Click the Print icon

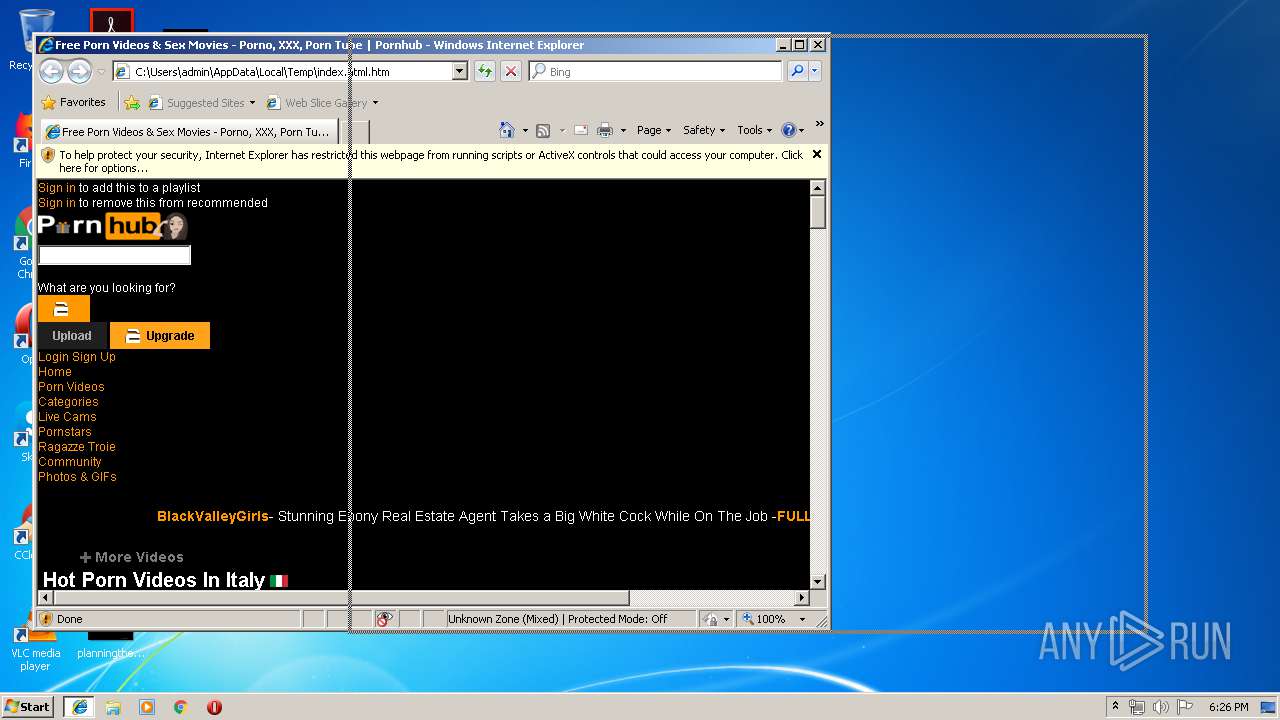coord(605,130)
